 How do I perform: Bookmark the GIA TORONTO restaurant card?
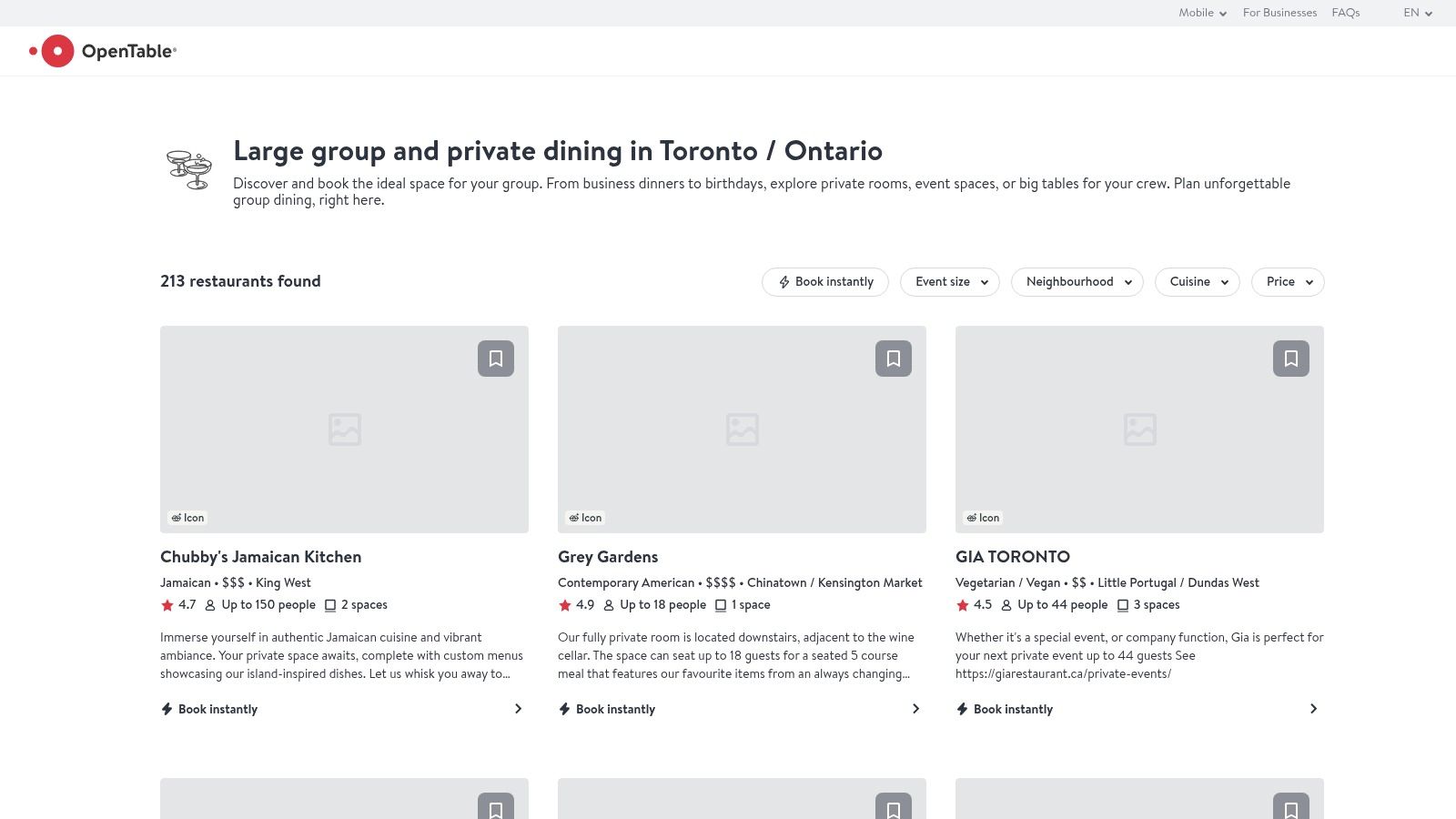click(1290, 359)
